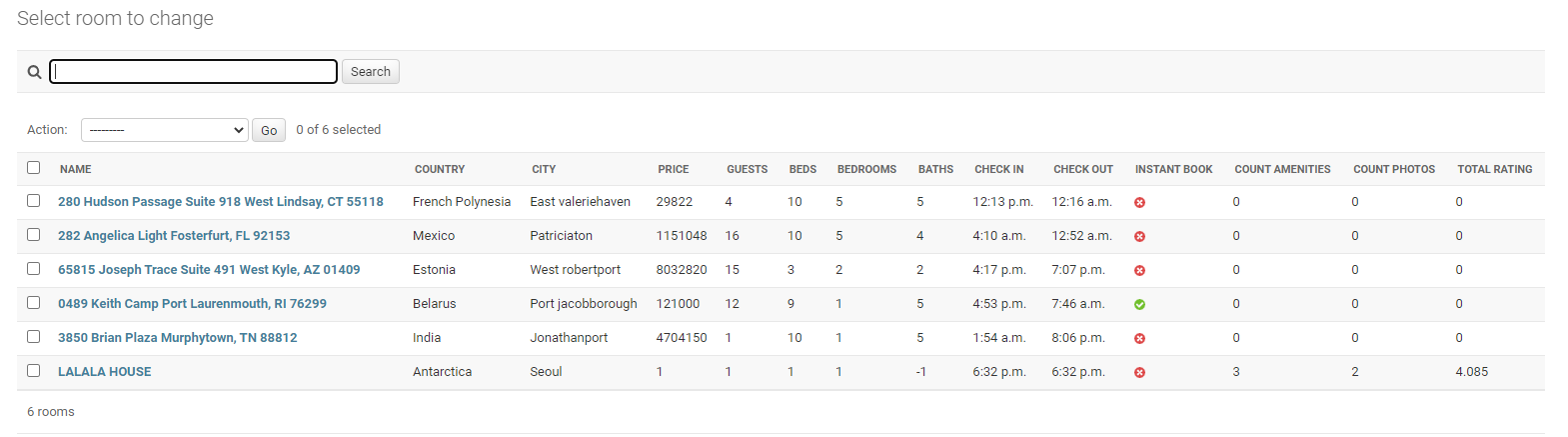Sort by Check In column header
1568x437 pixels.
(x=998, y=169)
